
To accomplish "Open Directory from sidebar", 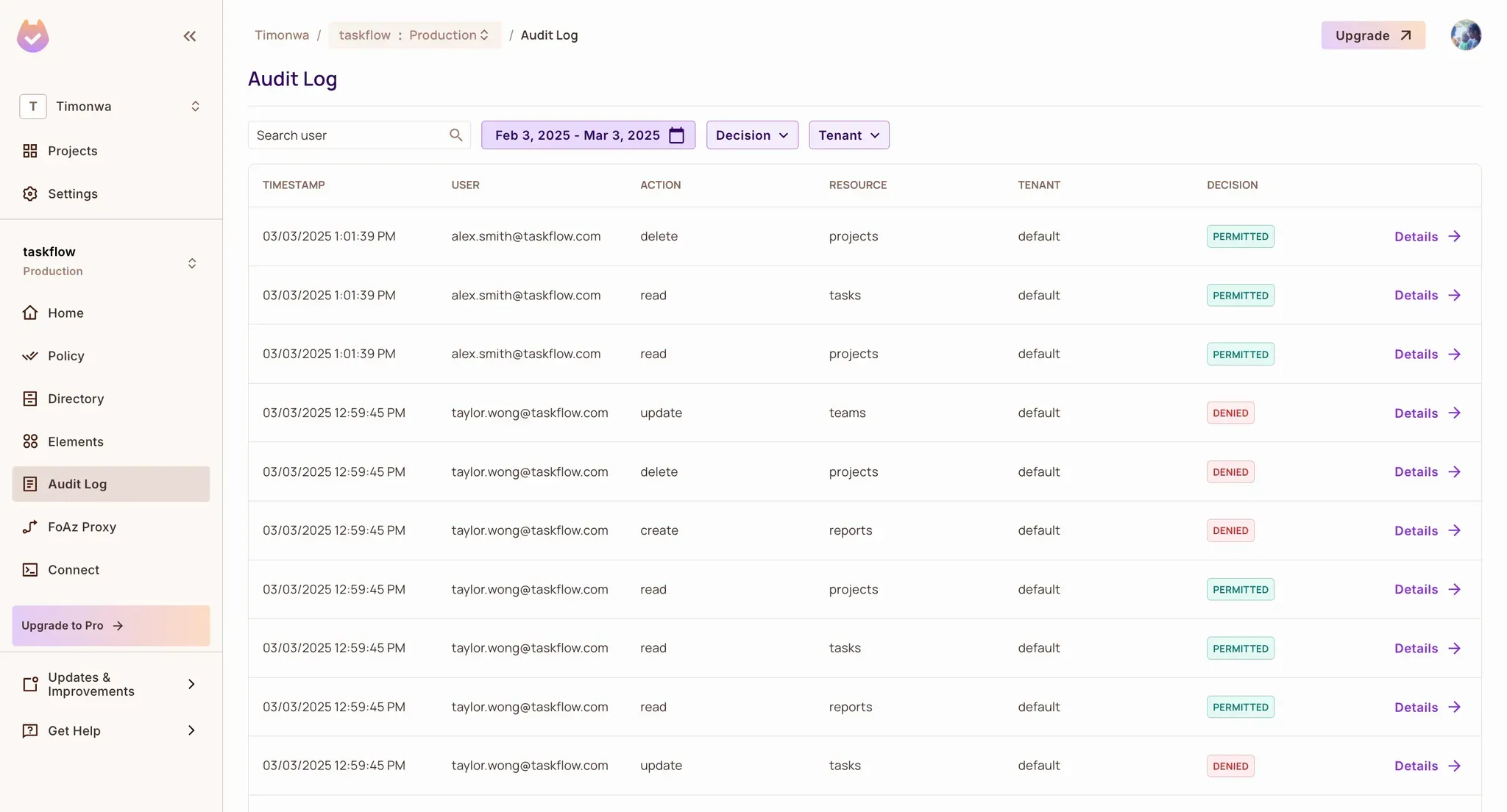I will point(75,399).
